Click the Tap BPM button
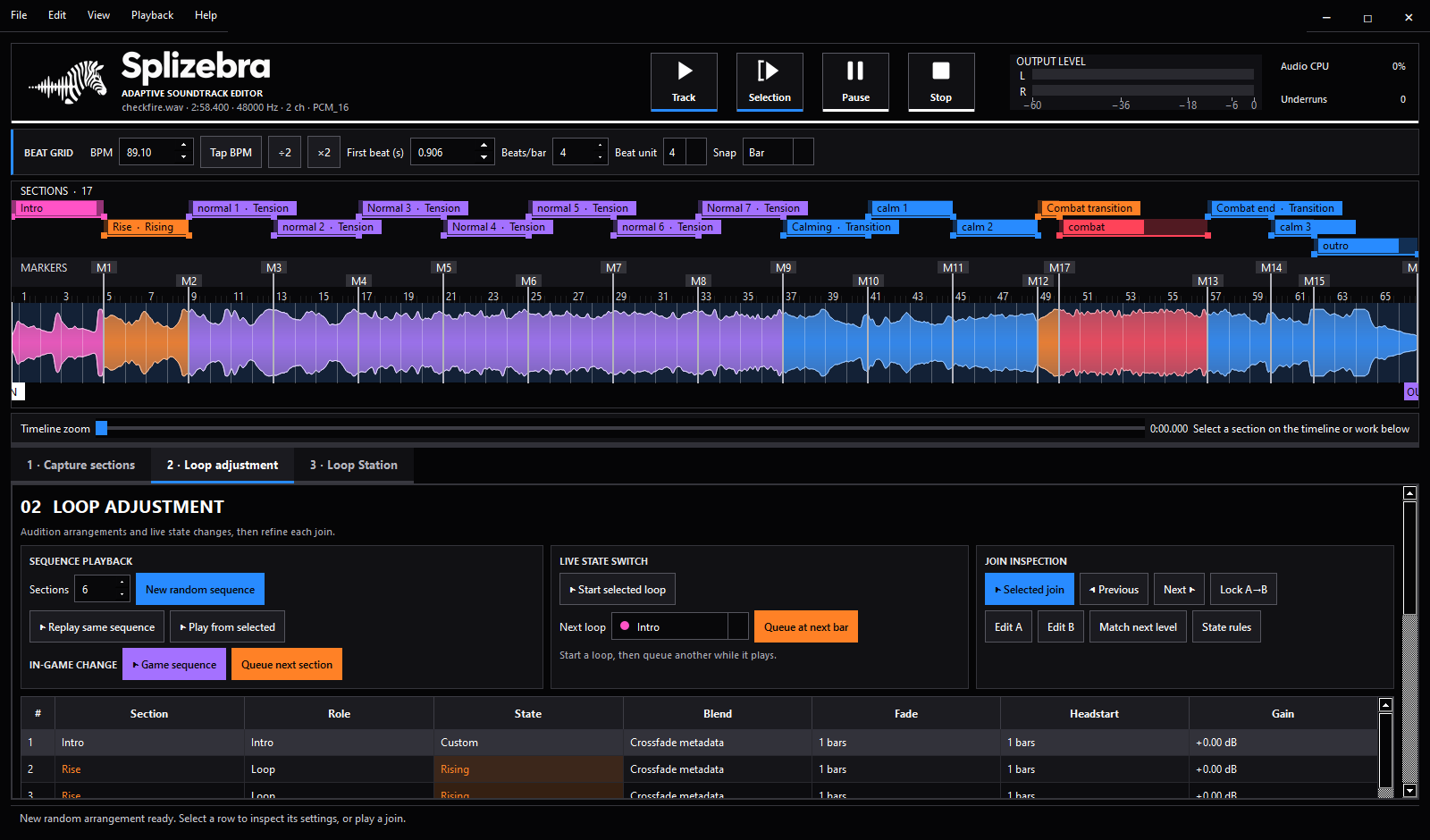Viewport: 1430px width, 840px height. 231,153
